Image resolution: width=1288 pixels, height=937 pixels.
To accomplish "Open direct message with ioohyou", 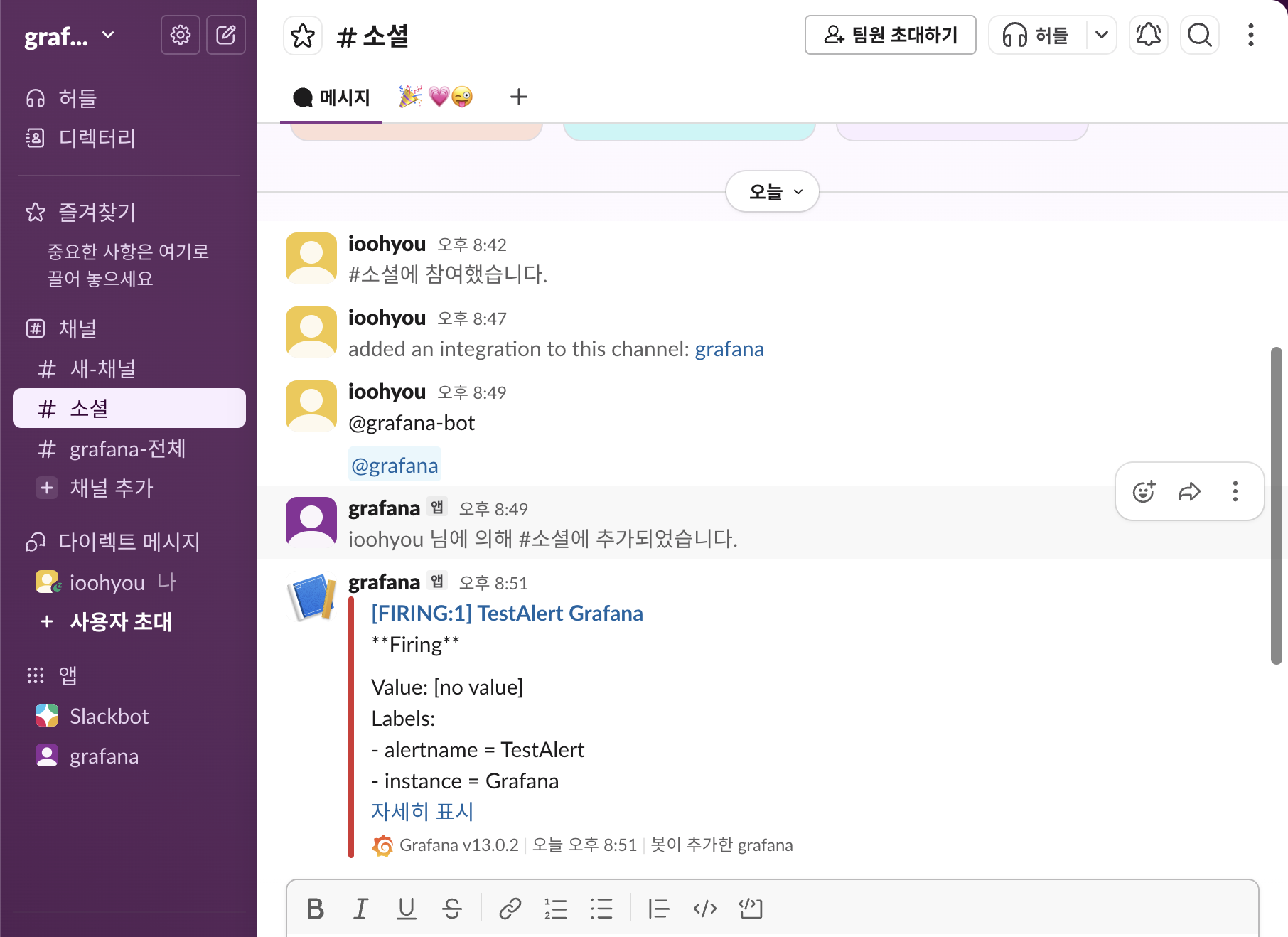I will click(x=129, y=582).
